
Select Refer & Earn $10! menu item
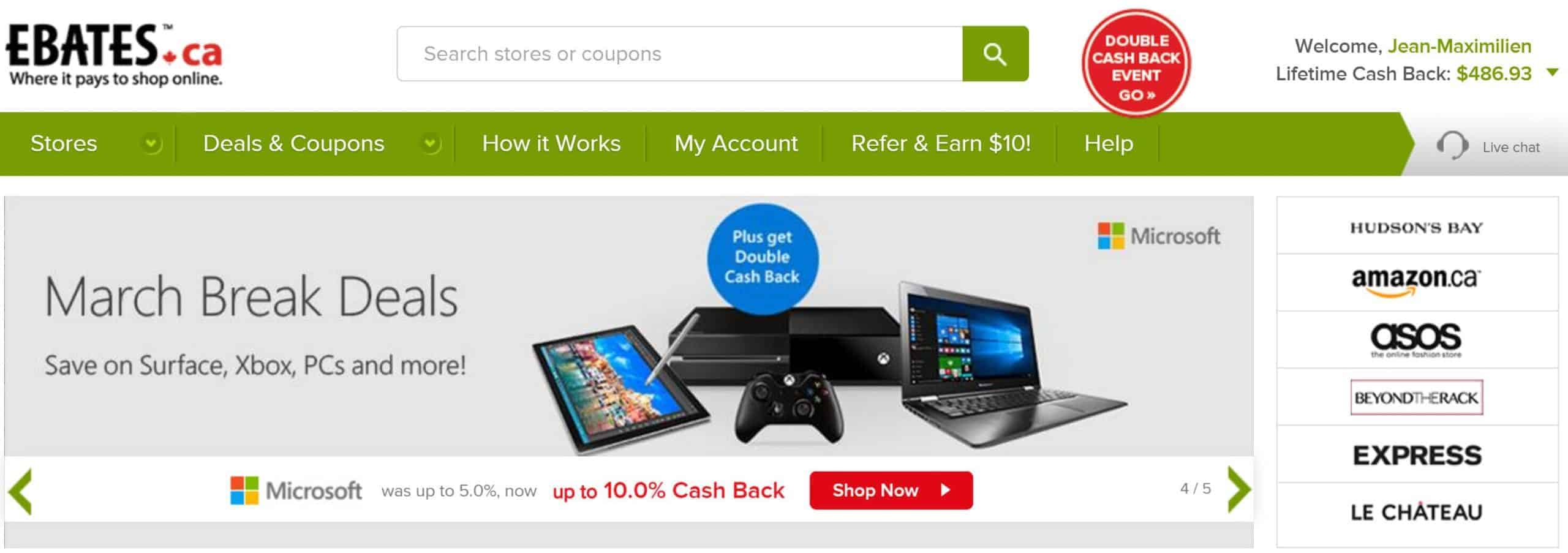(x=941, y=143)
